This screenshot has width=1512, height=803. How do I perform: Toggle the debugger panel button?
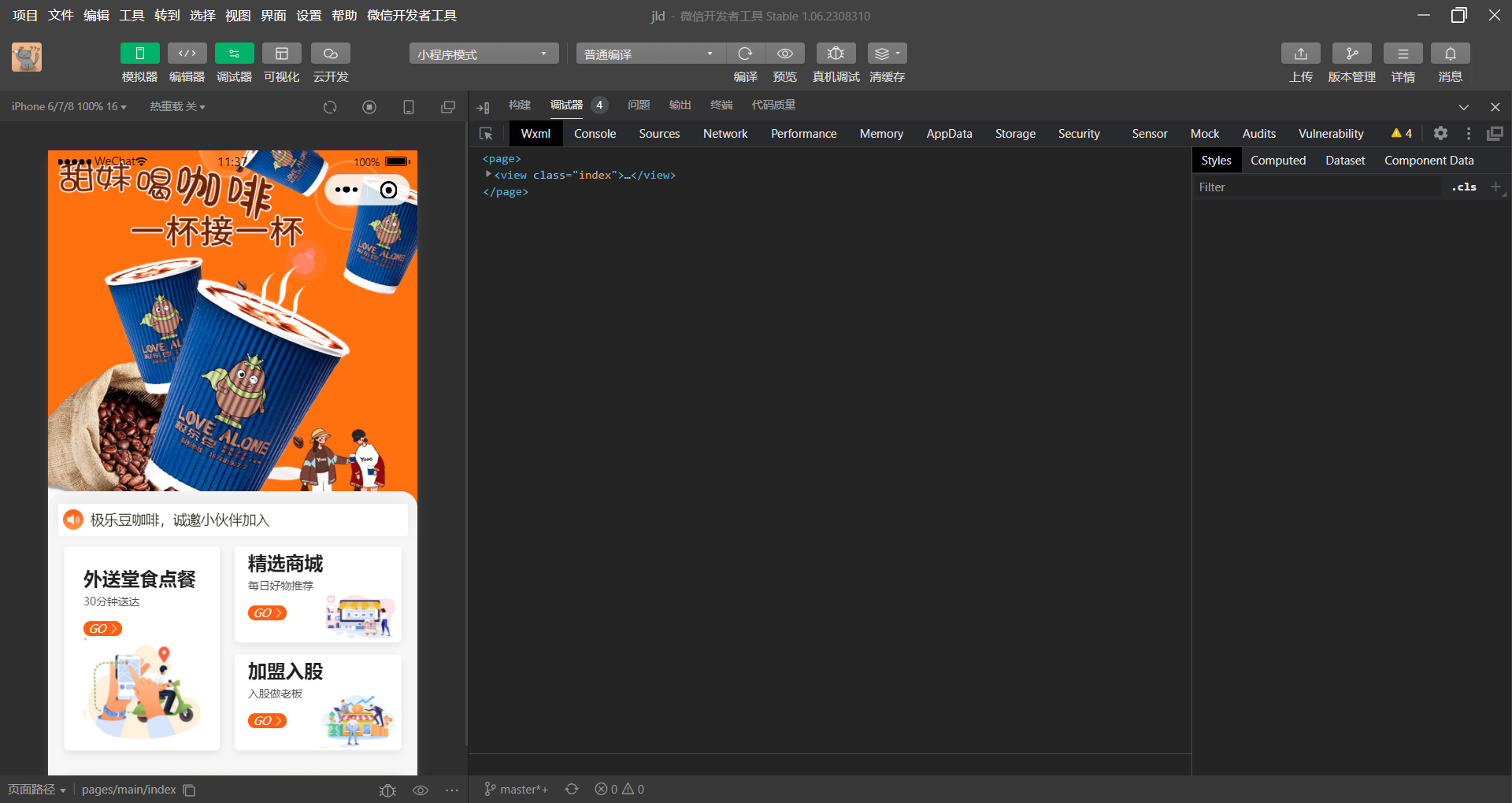(235, 54)
